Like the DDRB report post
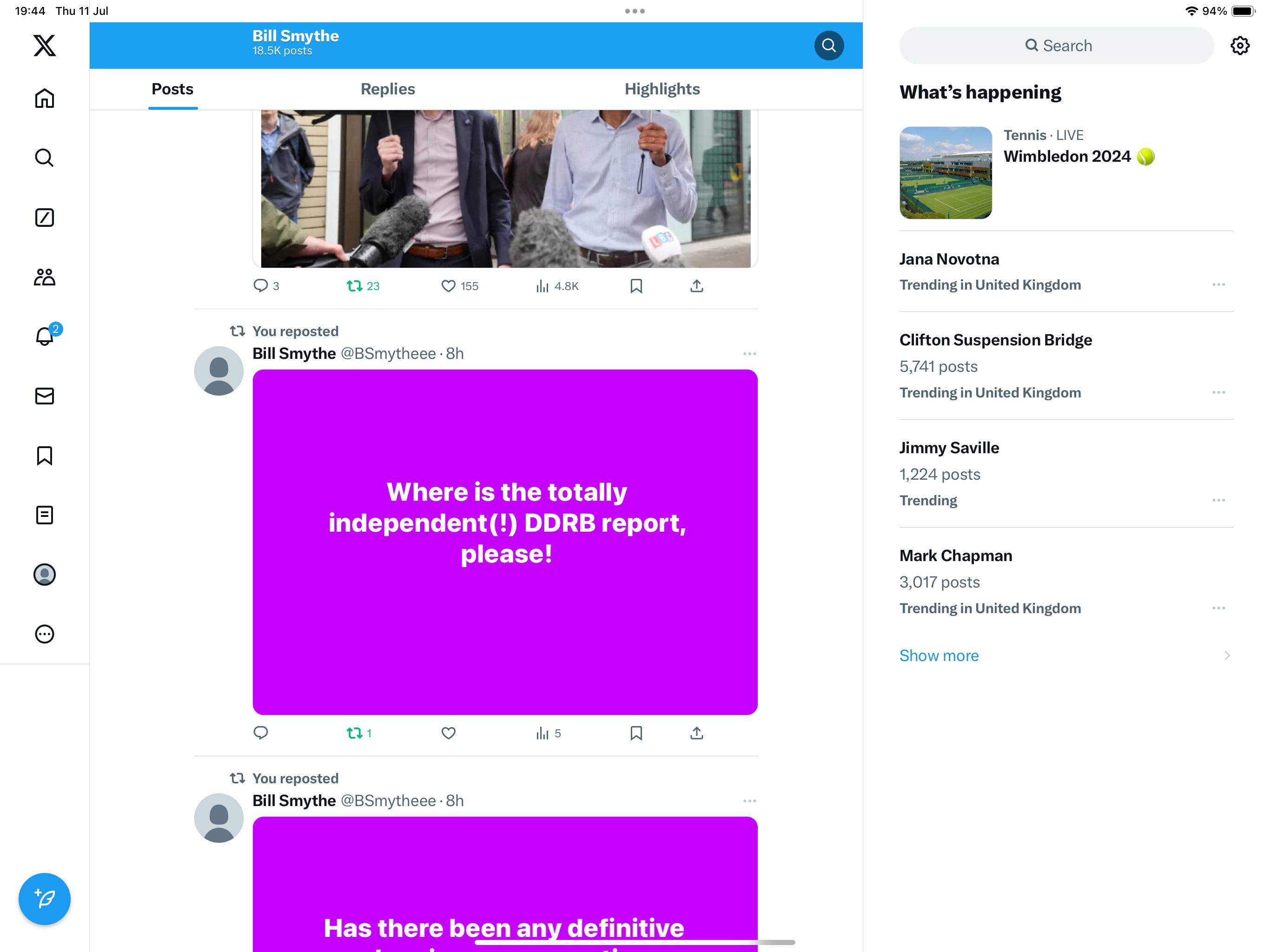1270x952 pixels. pyautogui.click(x=449, y=733)
